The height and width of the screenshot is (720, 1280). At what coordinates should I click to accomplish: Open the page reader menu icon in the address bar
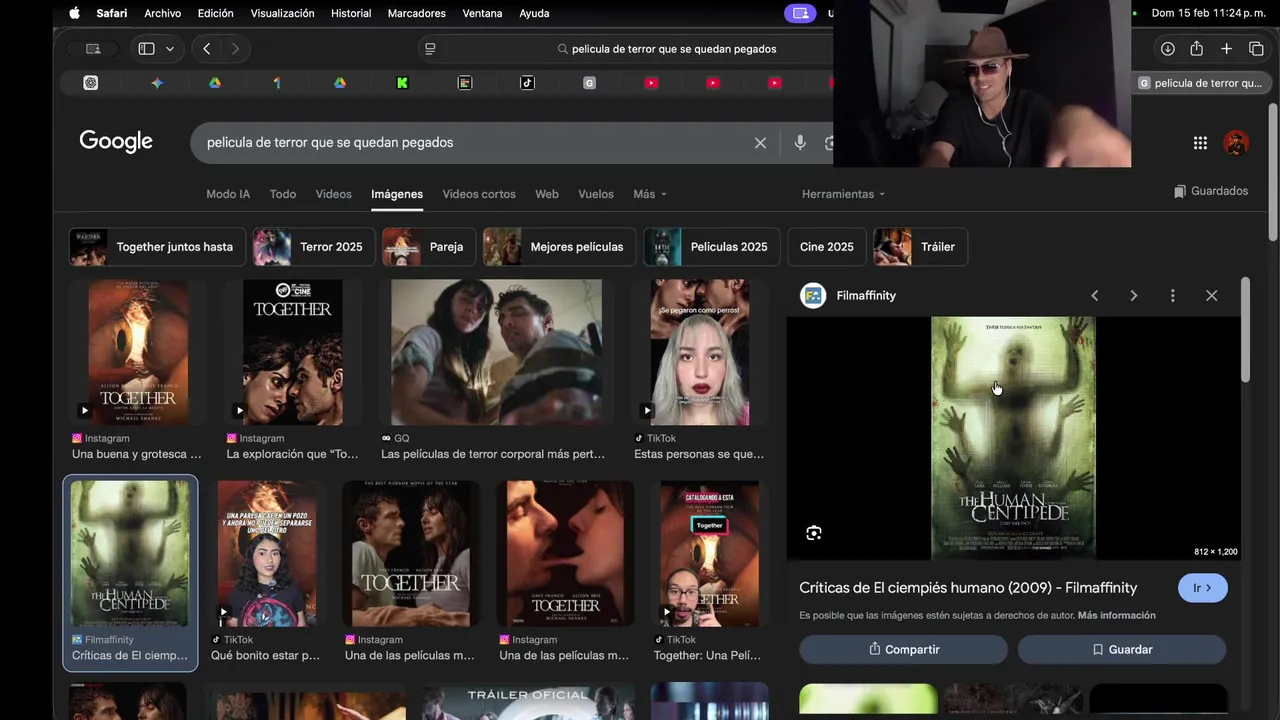point(430,49)
